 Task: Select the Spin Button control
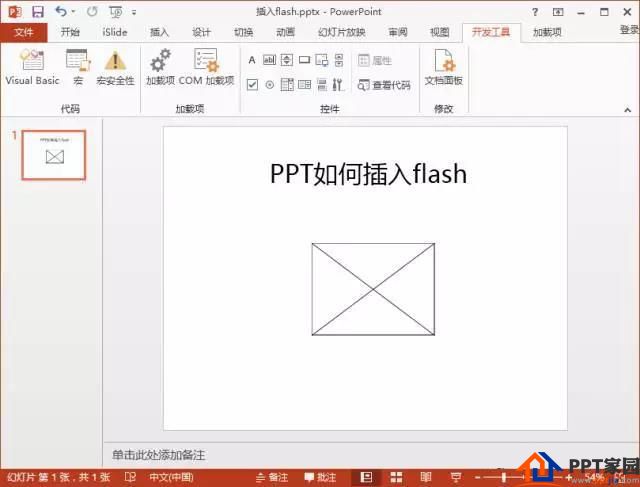(287, 60)
